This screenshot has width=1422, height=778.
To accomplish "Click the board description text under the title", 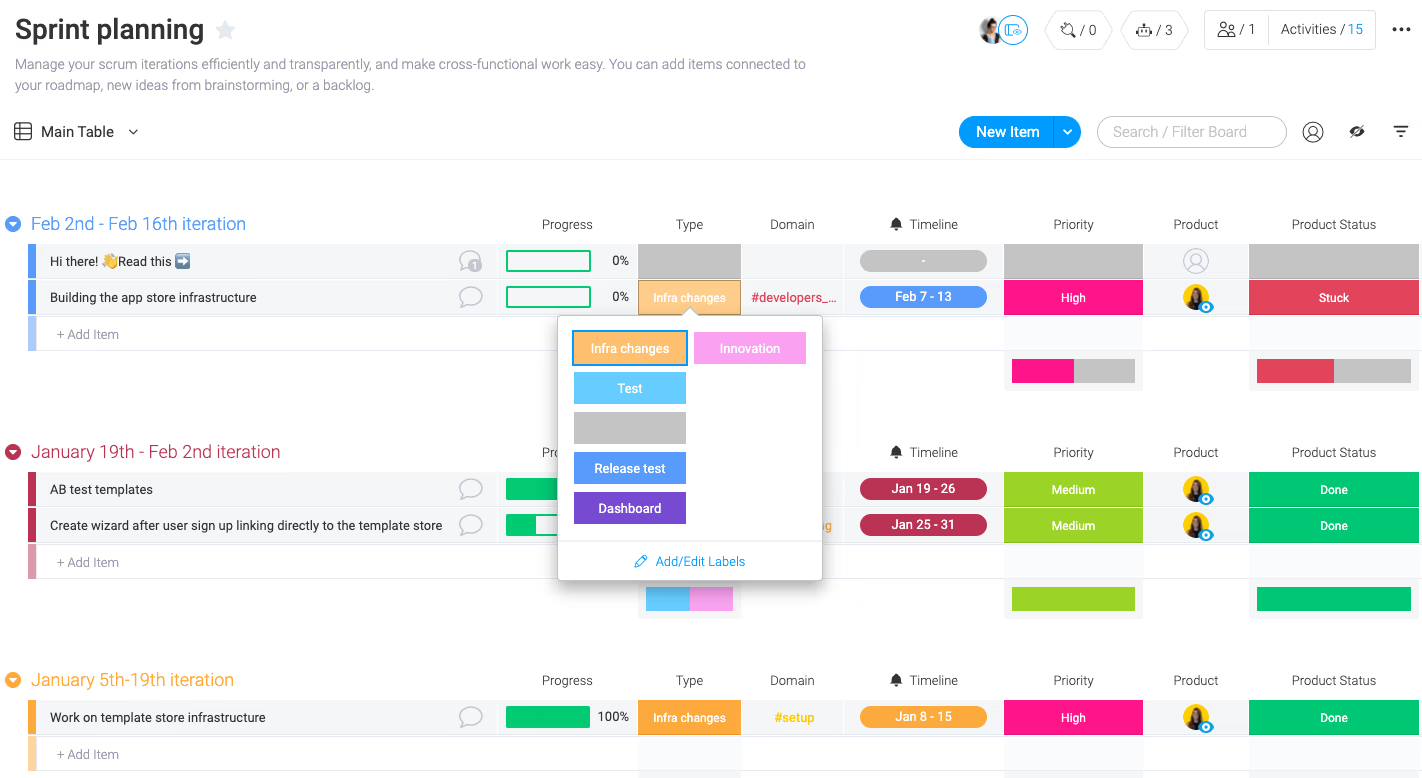I will (410, 75).
